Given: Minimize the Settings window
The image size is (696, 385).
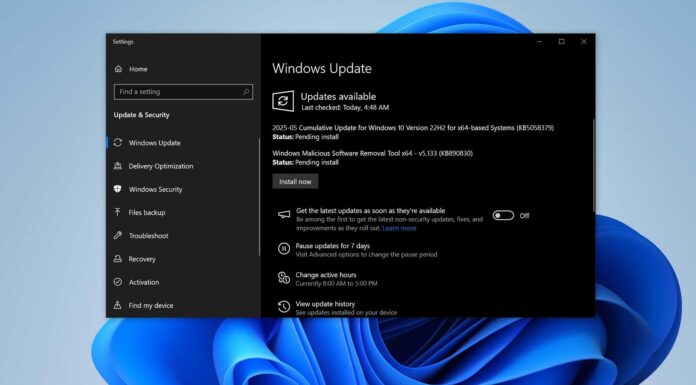Looking at the screenshot, I should 539,42.
